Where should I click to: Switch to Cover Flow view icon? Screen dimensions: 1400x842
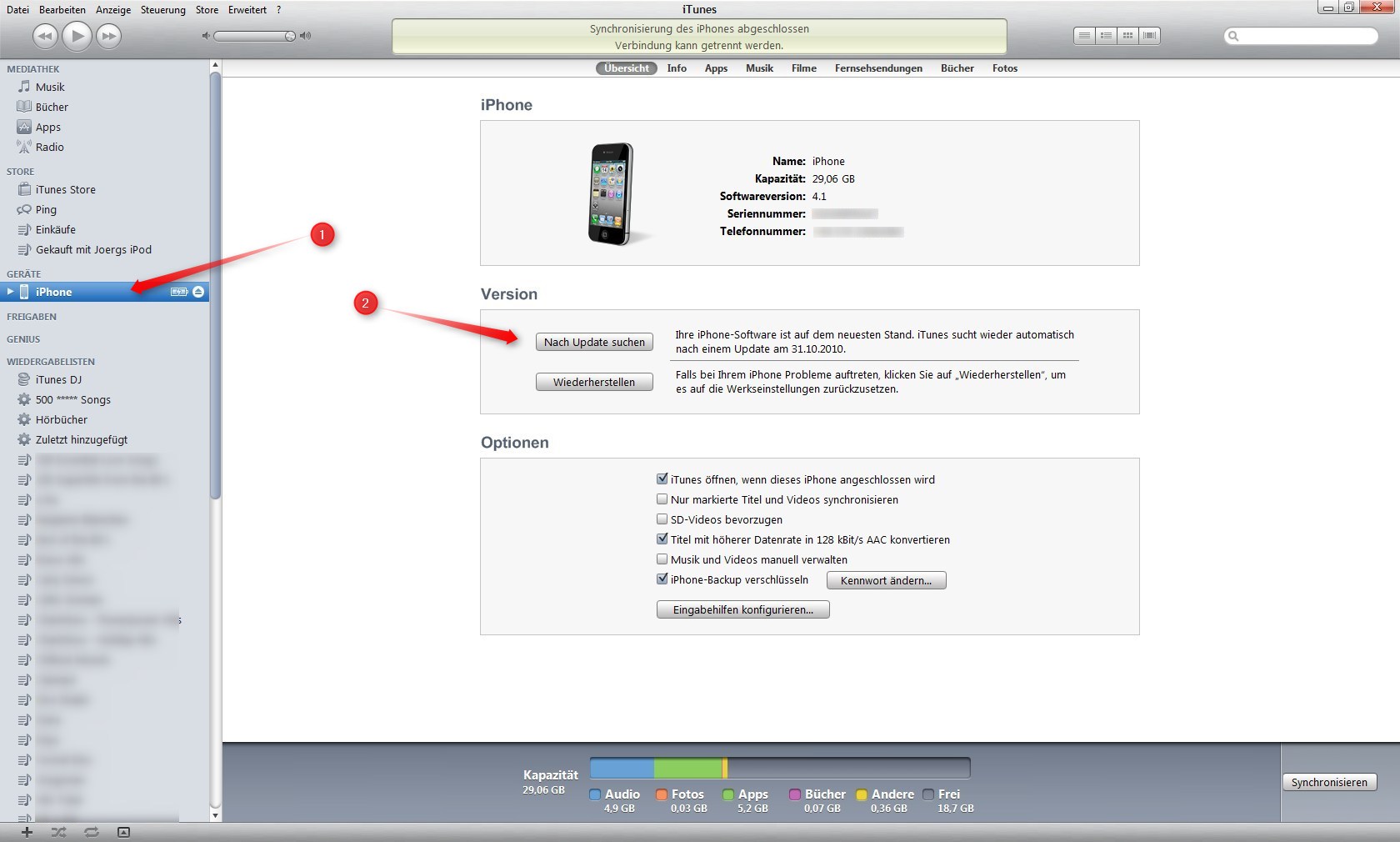tap(1150, 36)
